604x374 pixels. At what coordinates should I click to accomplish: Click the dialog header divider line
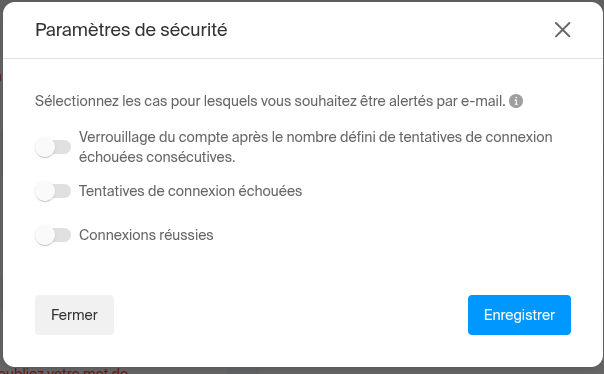pos(303,59)
